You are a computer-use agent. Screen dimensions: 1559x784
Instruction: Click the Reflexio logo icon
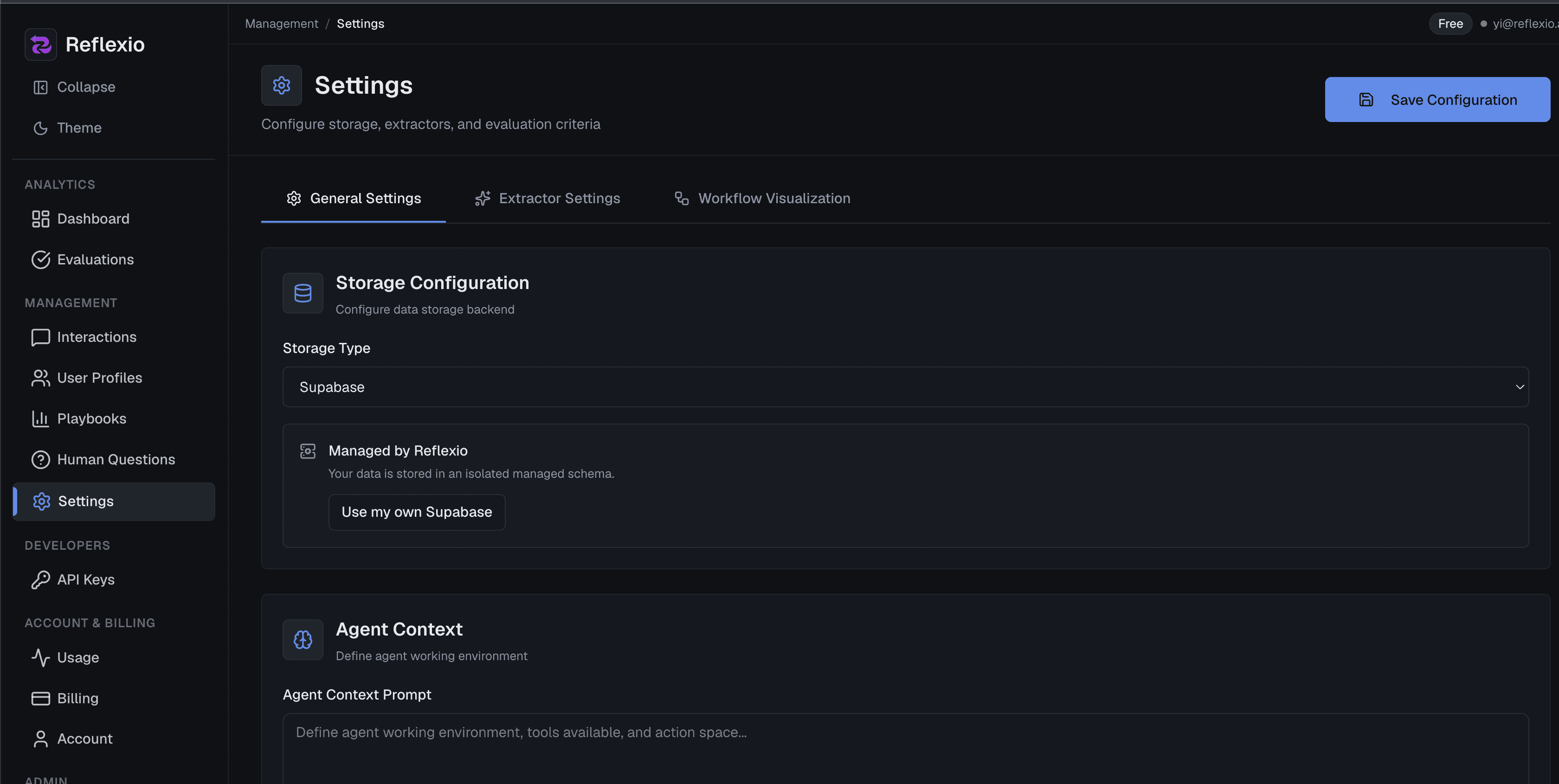point(40,44)
